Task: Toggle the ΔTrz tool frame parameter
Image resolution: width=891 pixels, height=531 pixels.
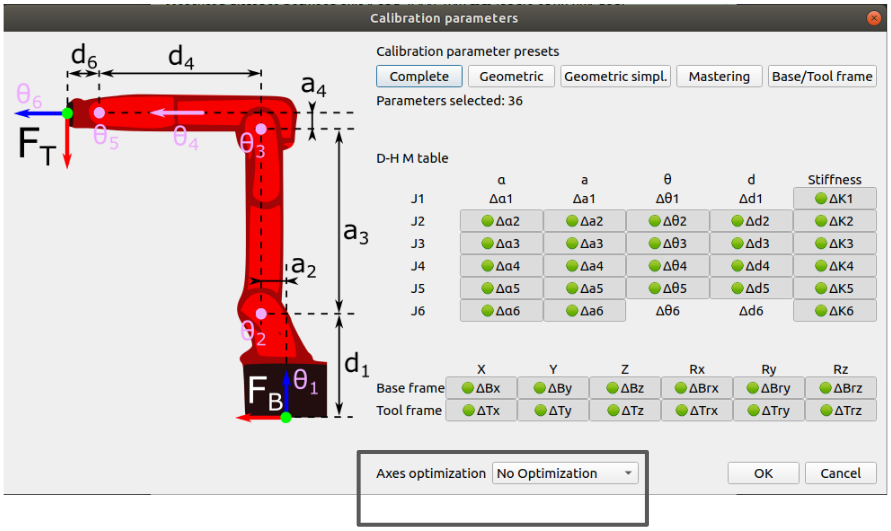Action: (x=841, y=410)
